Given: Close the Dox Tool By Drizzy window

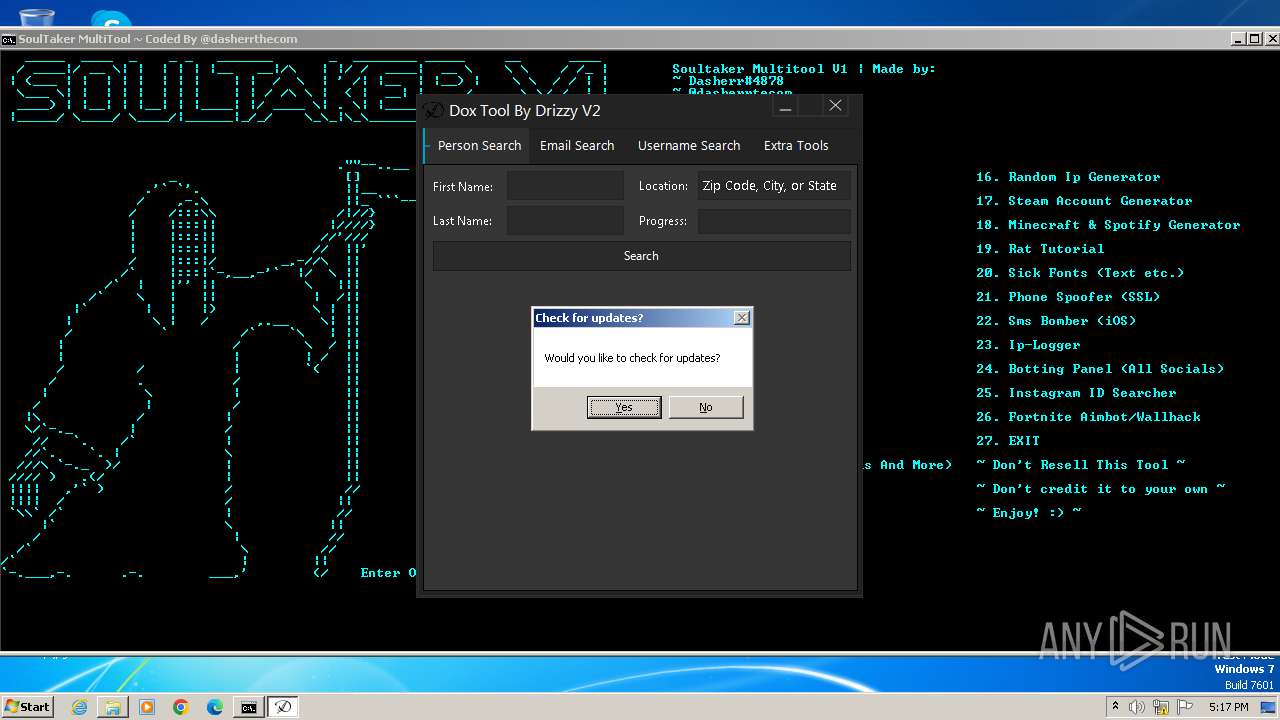Looking at the screenshot, I should (x=835, y=106).
